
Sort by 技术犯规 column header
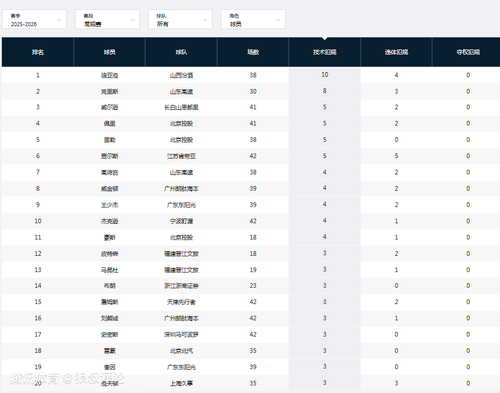point(325,52)
